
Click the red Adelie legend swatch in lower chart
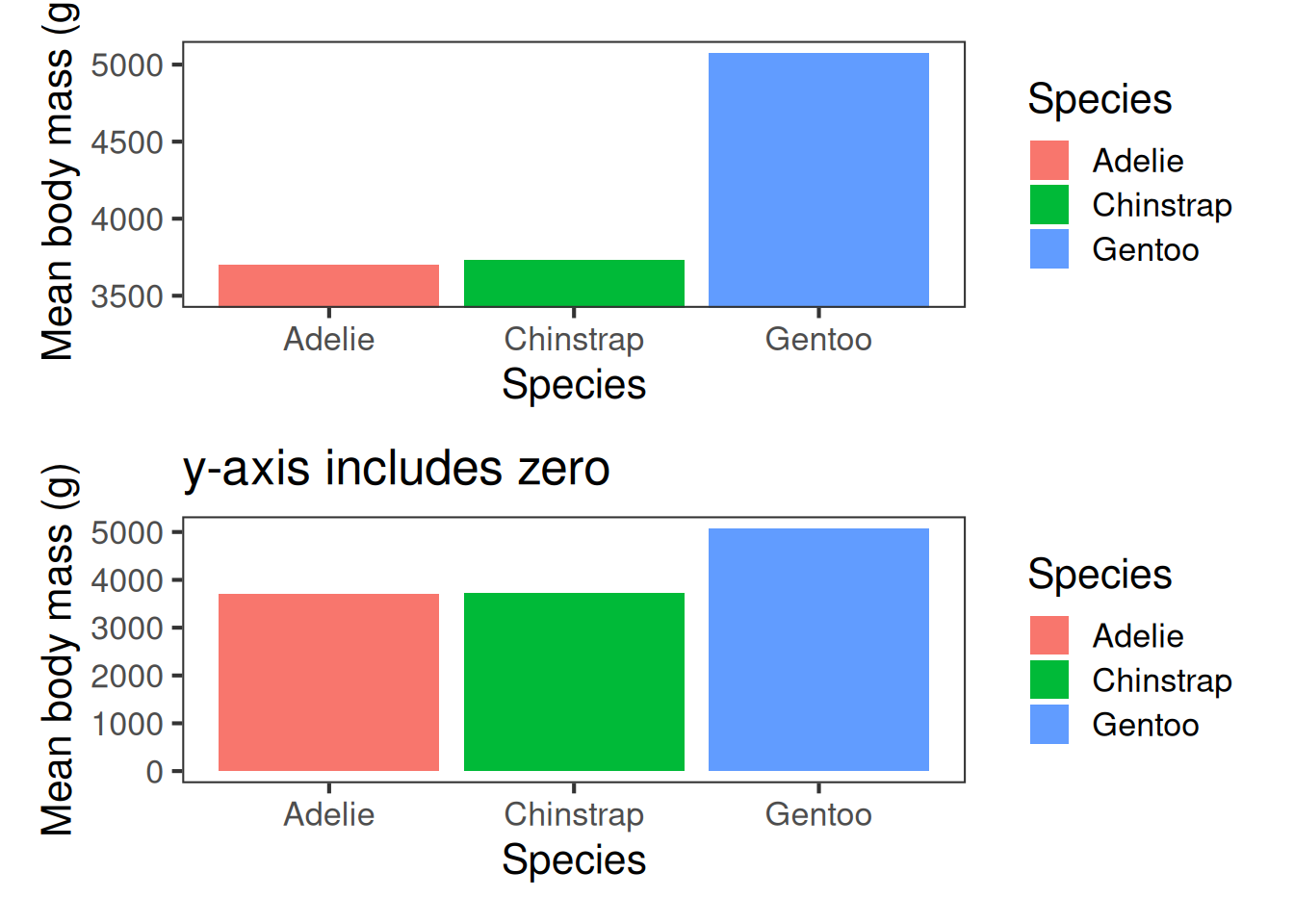click(1048, 636)
